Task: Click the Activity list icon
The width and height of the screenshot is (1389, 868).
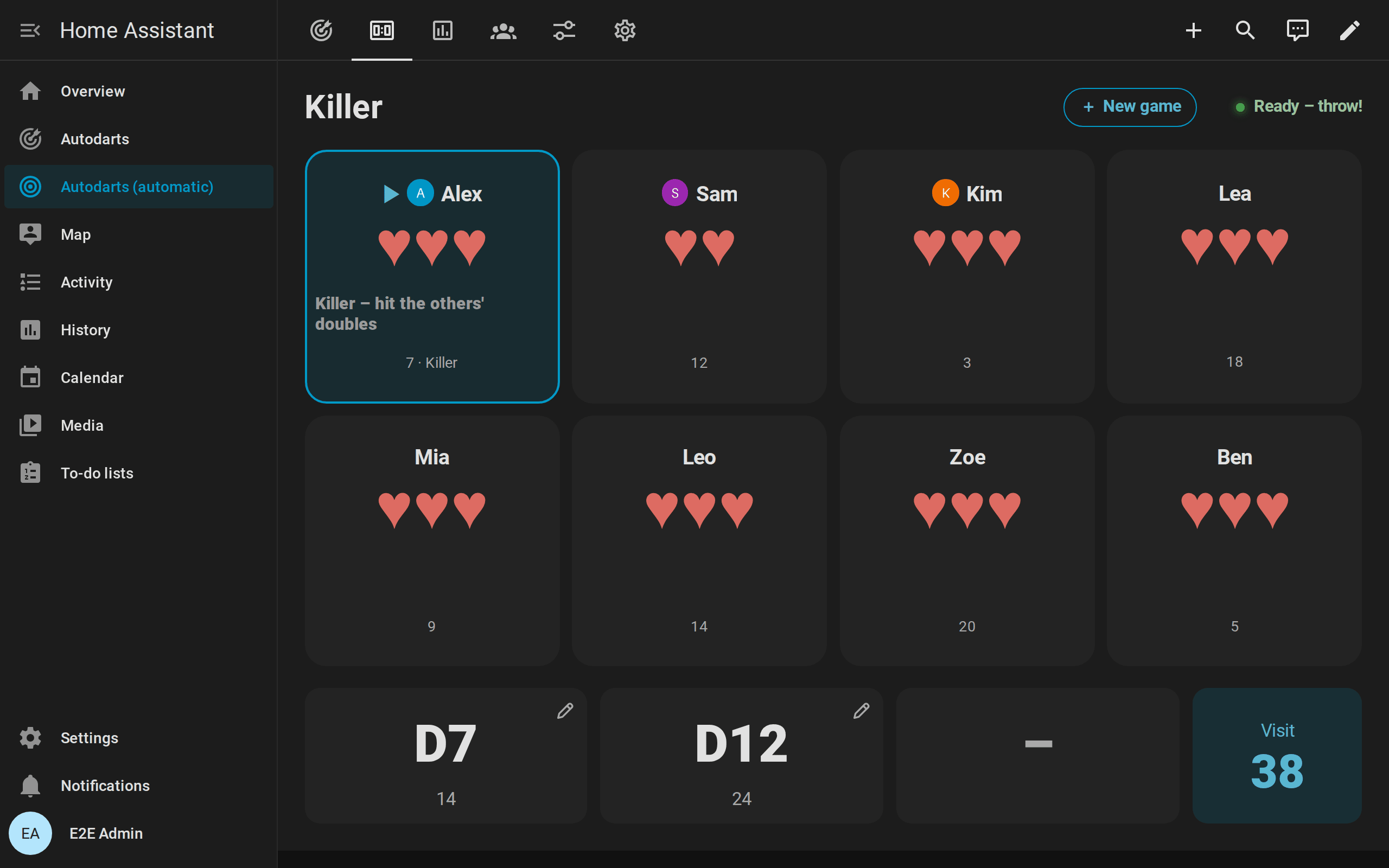Action: pos(30,282)
